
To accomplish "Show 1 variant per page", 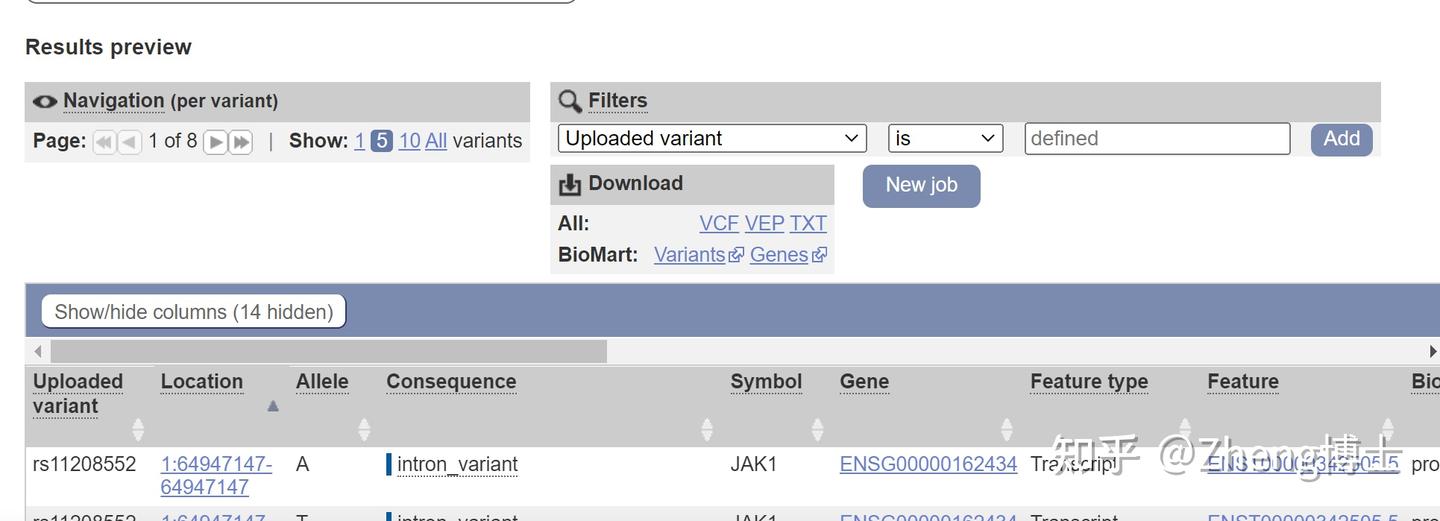I will (x=359, y=141).
